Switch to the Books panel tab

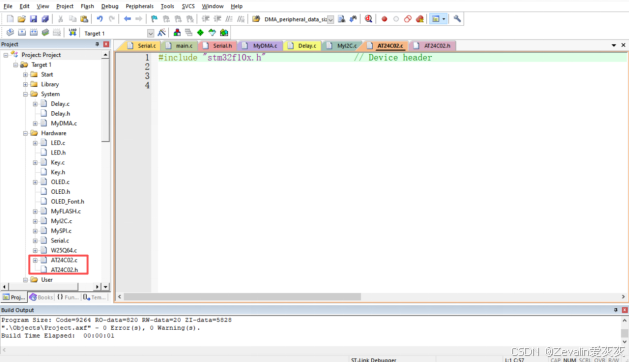41,297
